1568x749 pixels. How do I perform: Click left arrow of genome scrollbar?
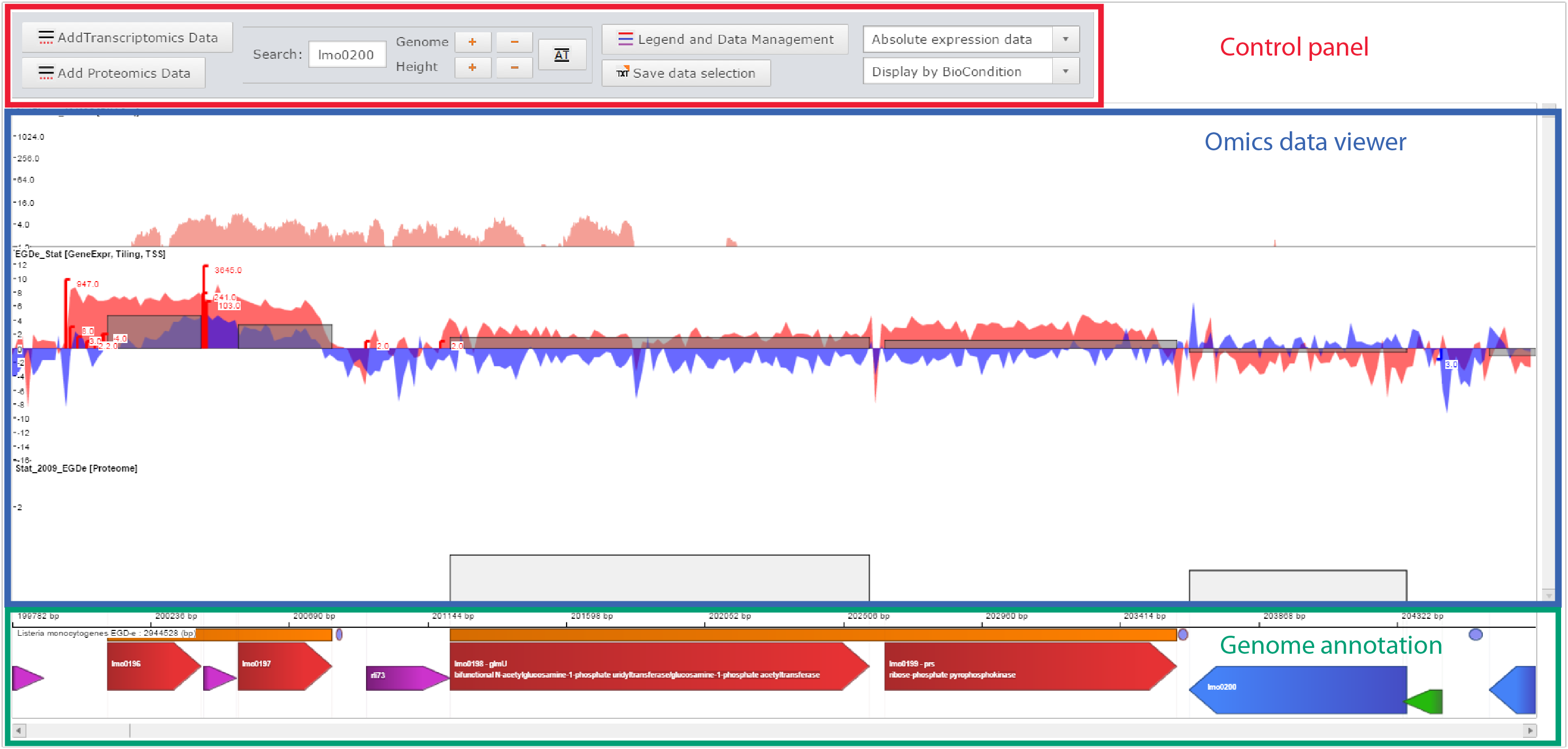[x=19, y=730]
